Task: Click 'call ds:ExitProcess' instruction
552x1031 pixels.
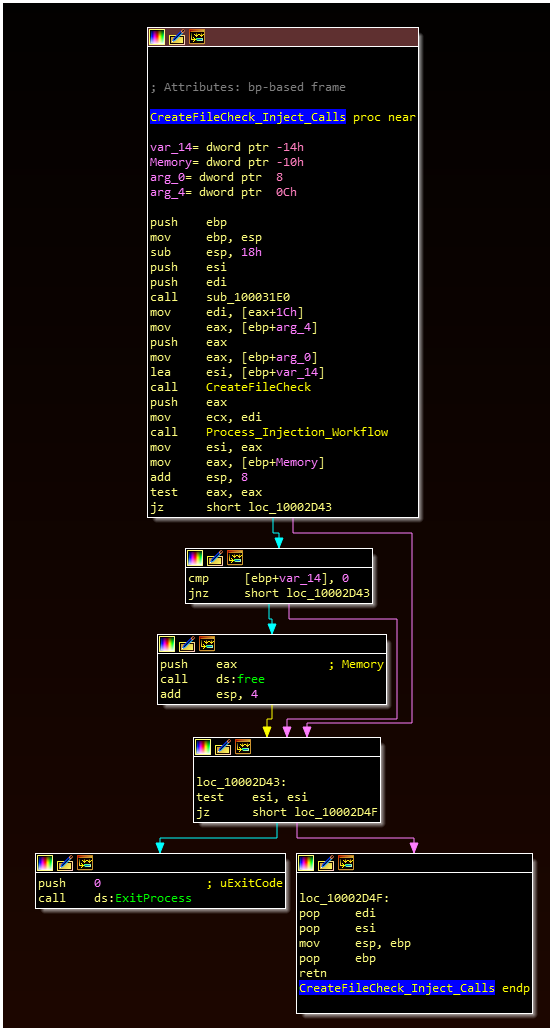Action: coord(115,899)
